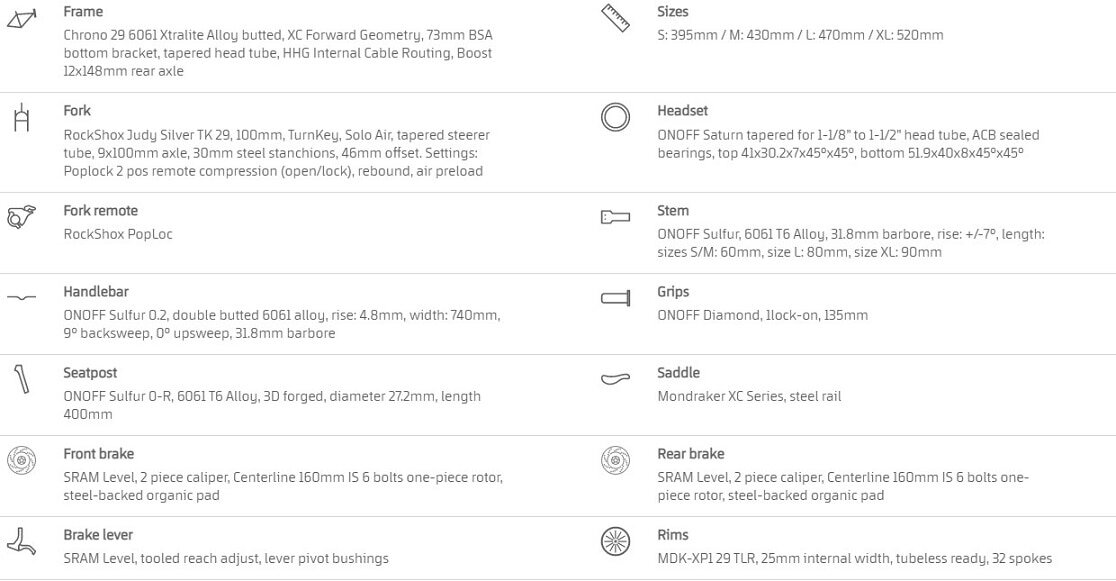The image size is (1116, 581).
Task: Click the headset ring icon
Action: coord(615,117)
